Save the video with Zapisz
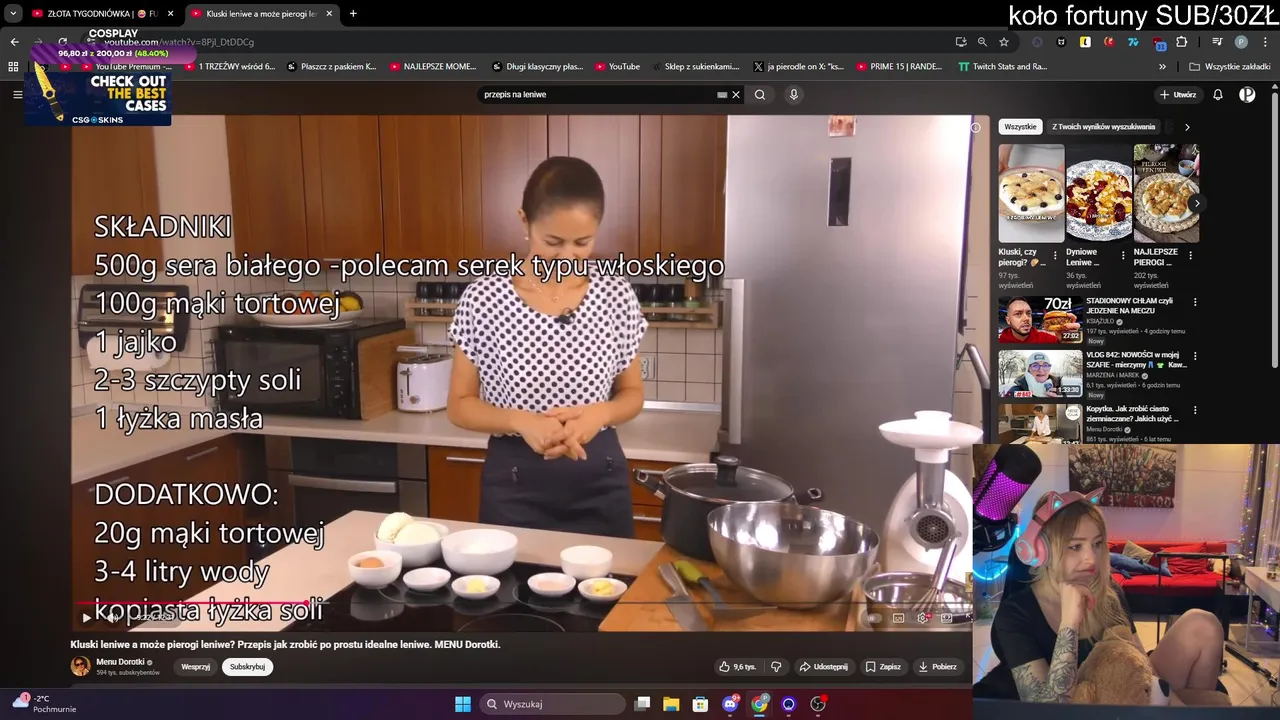Image resolution: width=1280 pixels, height=720 pixels. [883, 667]
